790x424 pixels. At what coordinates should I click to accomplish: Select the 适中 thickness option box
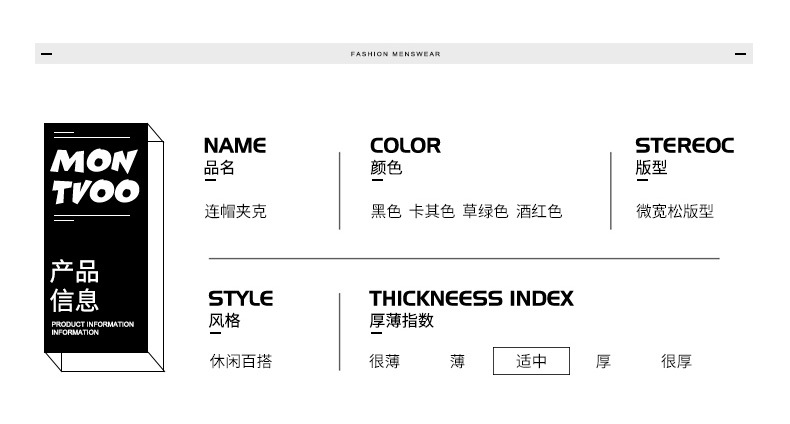(531, 361)
